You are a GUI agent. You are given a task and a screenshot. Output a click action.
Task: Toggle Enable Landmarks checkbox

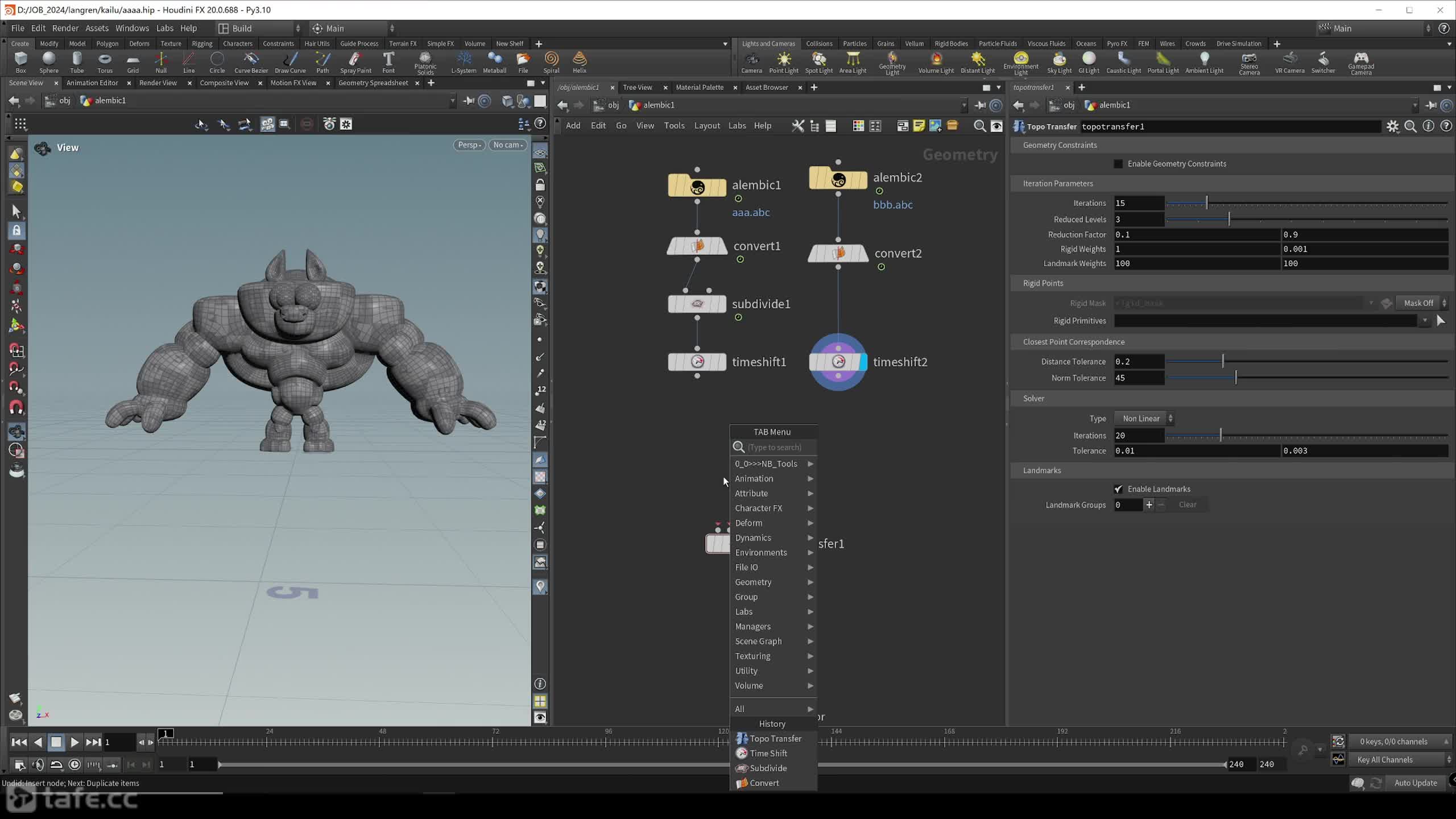click(x=1118, y=489)
